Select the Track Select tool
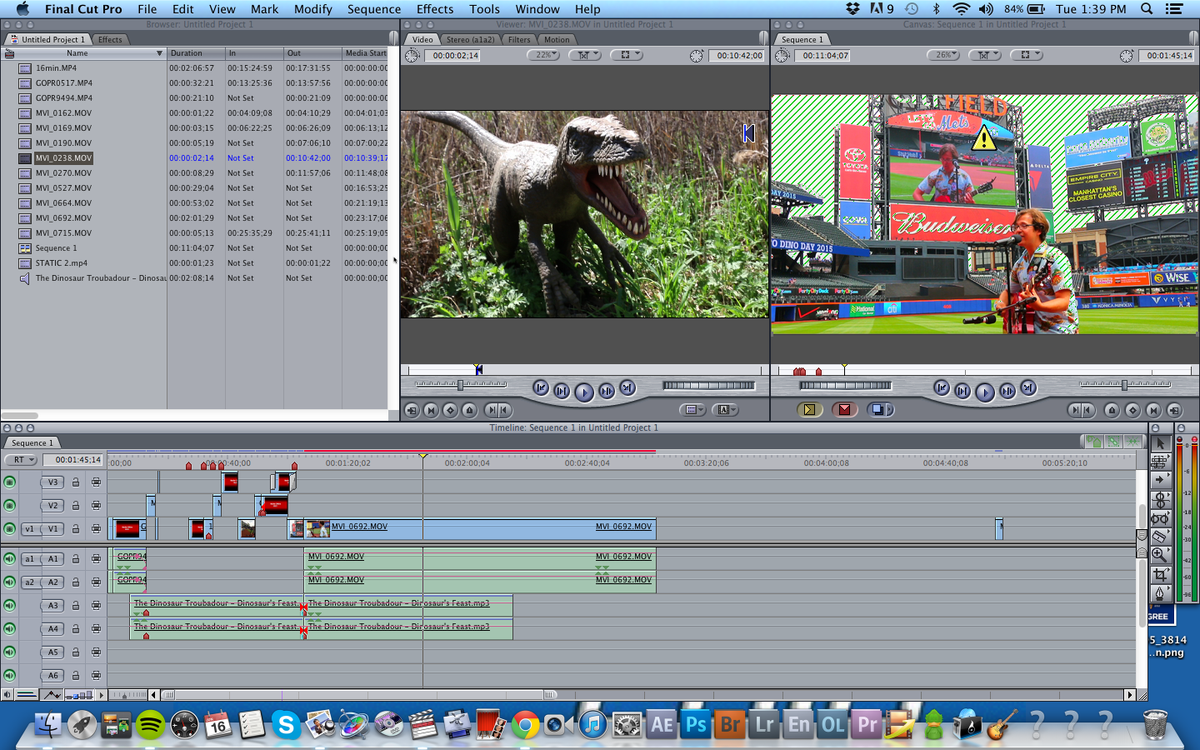Image resolution: width=1200 pixels, height=750 pixels. coord(1160,480)
